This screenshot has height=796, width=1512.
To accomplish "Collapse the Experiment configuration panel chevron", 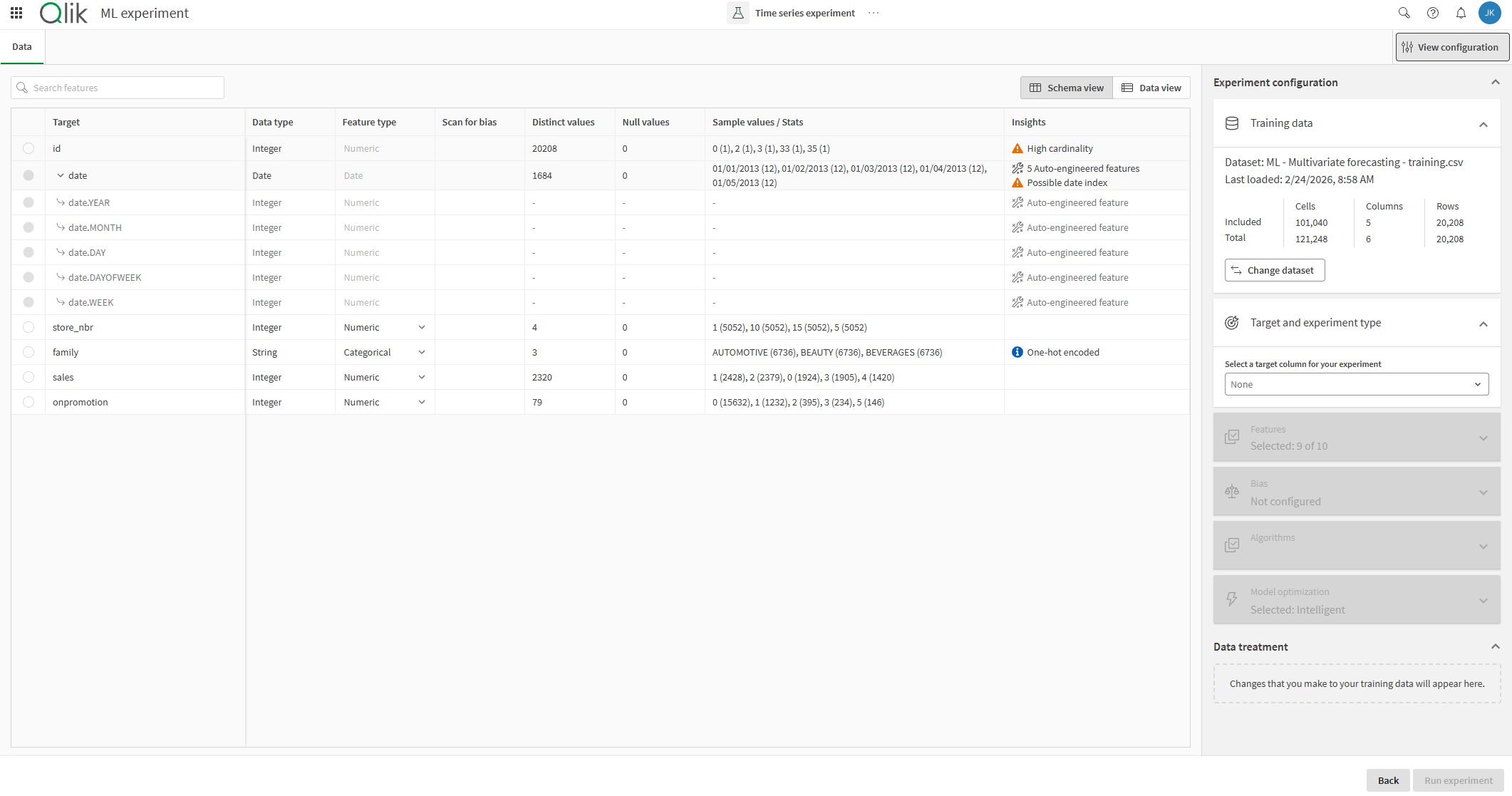I will (1495, 82).
